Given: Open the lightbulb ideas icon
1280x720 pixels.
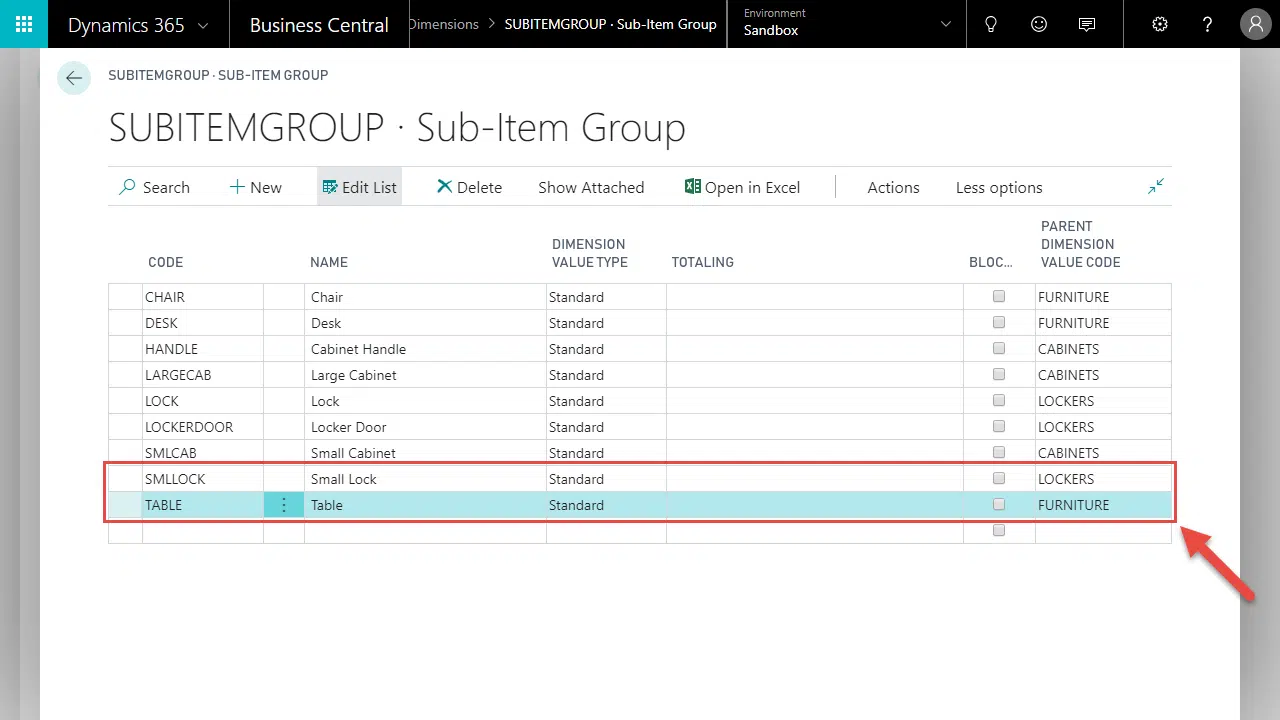Looking at the screenshot, I should coord(991,24).
